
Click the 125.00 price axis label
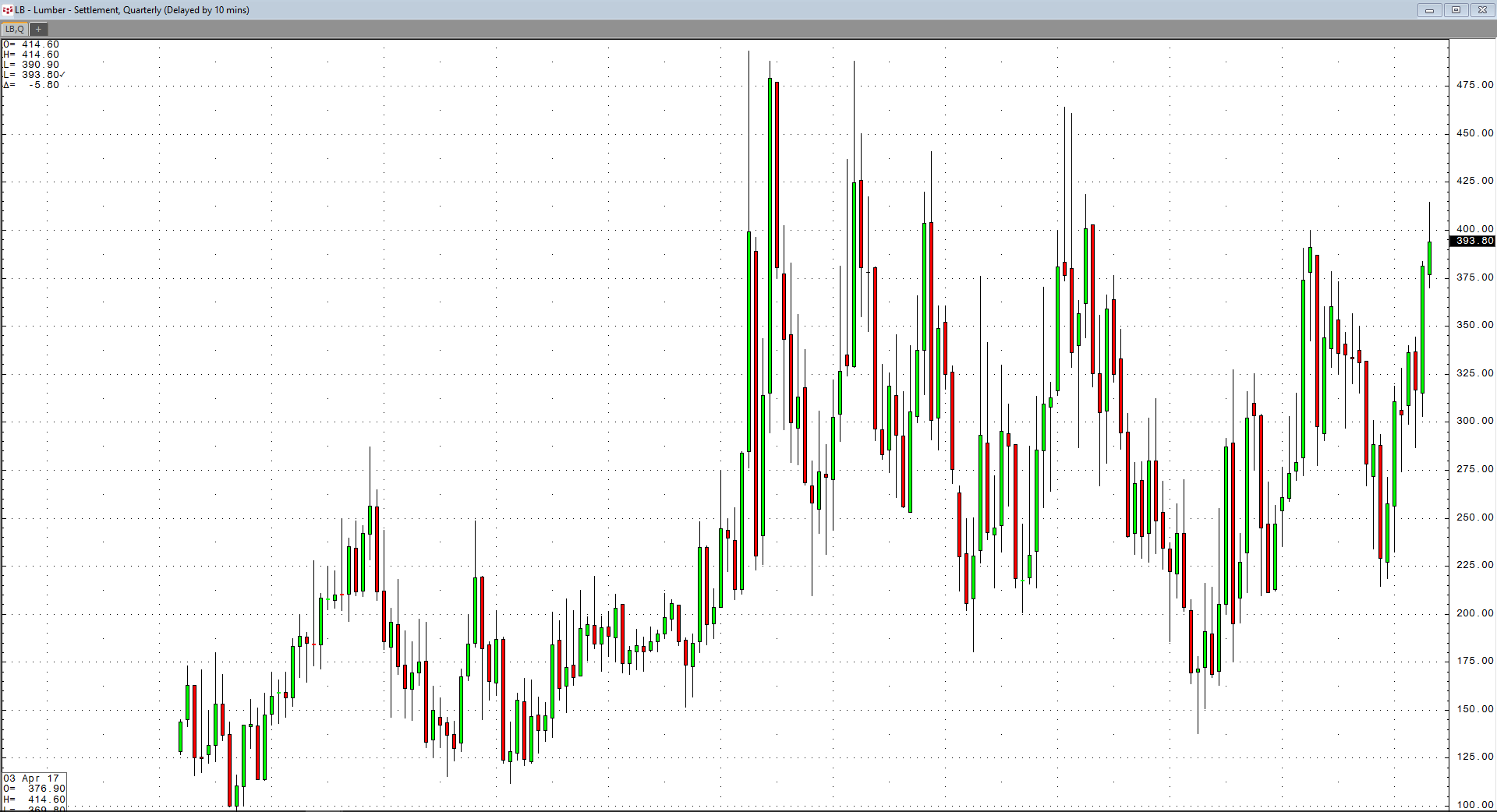pos(1474,757)
